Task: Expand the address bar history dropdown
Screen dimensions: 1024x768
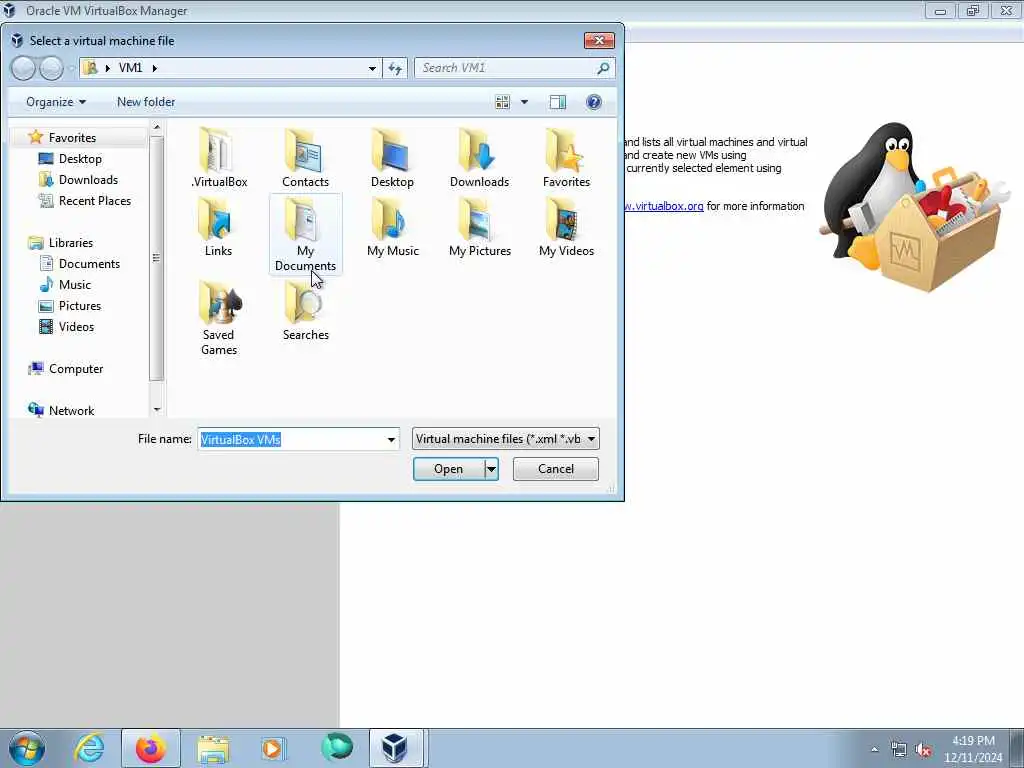Action: (372, 68)
